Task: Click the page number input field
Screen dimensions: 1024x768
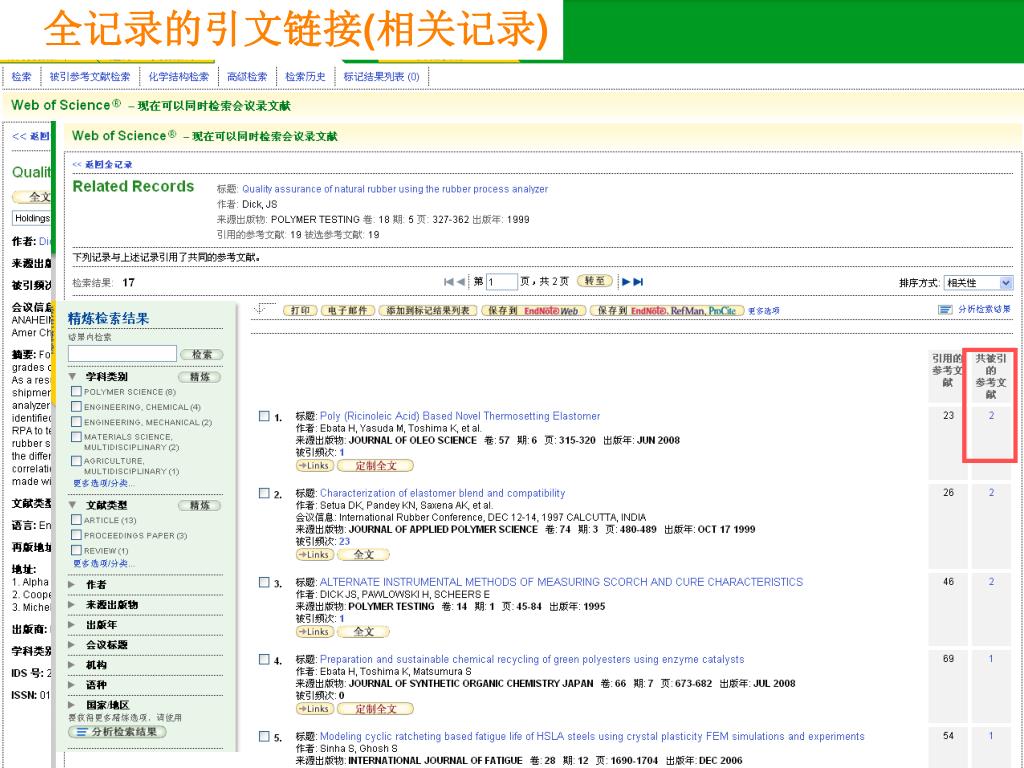Action: (x=502, y=282)
